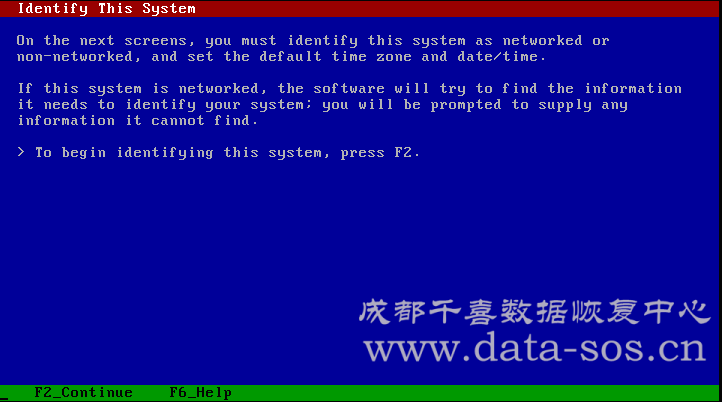Open help via F6_Help label
This screenshot has width=722, height=402.
tap(200, 392)
